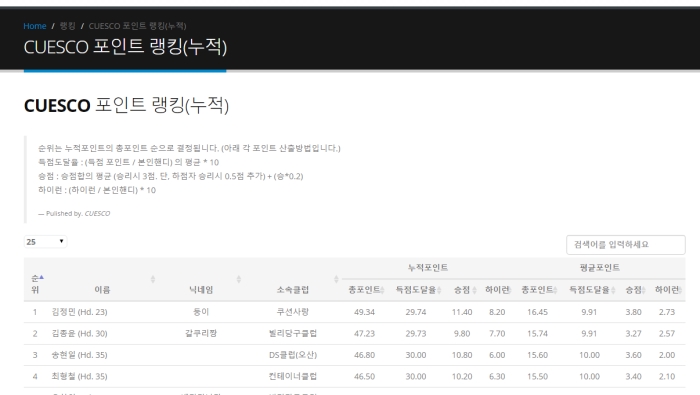The width and height of the screenshot is (700, 395).
Task: Select player name 송현일 (Hd. 35)
Action: (79, 355)
